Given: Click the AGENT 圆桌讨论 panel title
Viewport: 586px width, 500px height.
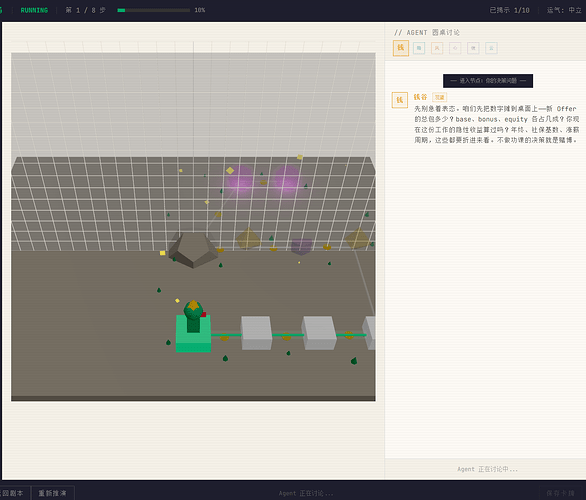Looking at the screenshot, I should pos(427,33).
